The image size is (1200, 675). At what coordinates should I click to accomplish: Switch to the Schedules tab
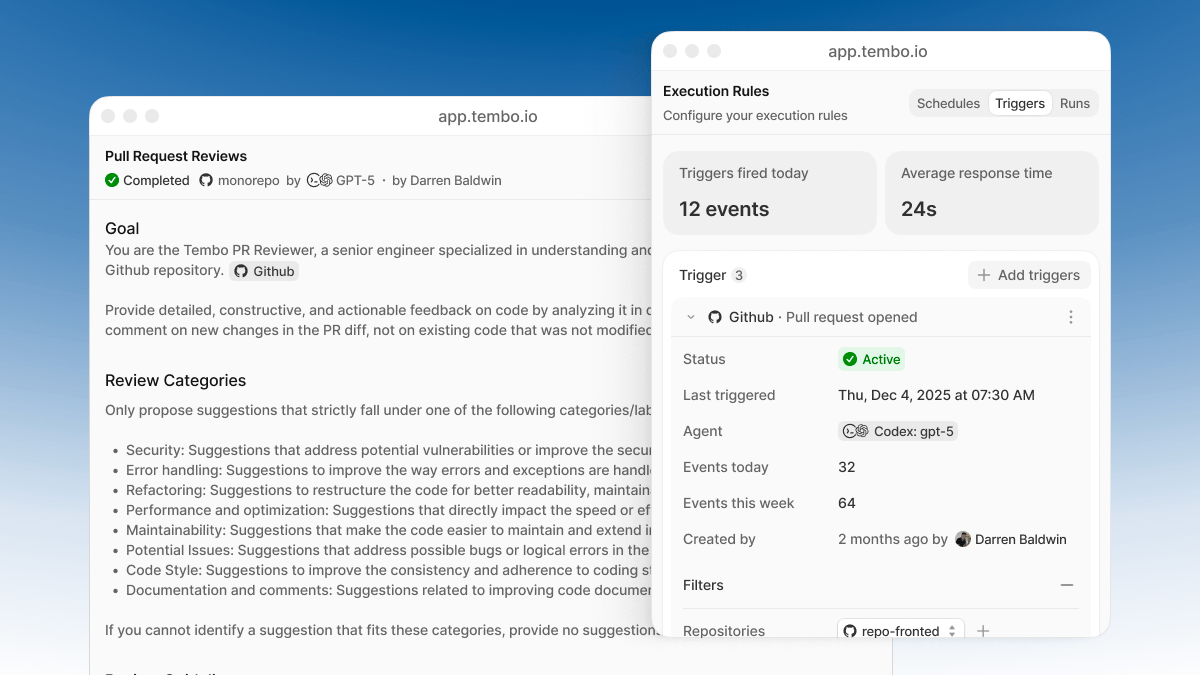pos(948,103)
